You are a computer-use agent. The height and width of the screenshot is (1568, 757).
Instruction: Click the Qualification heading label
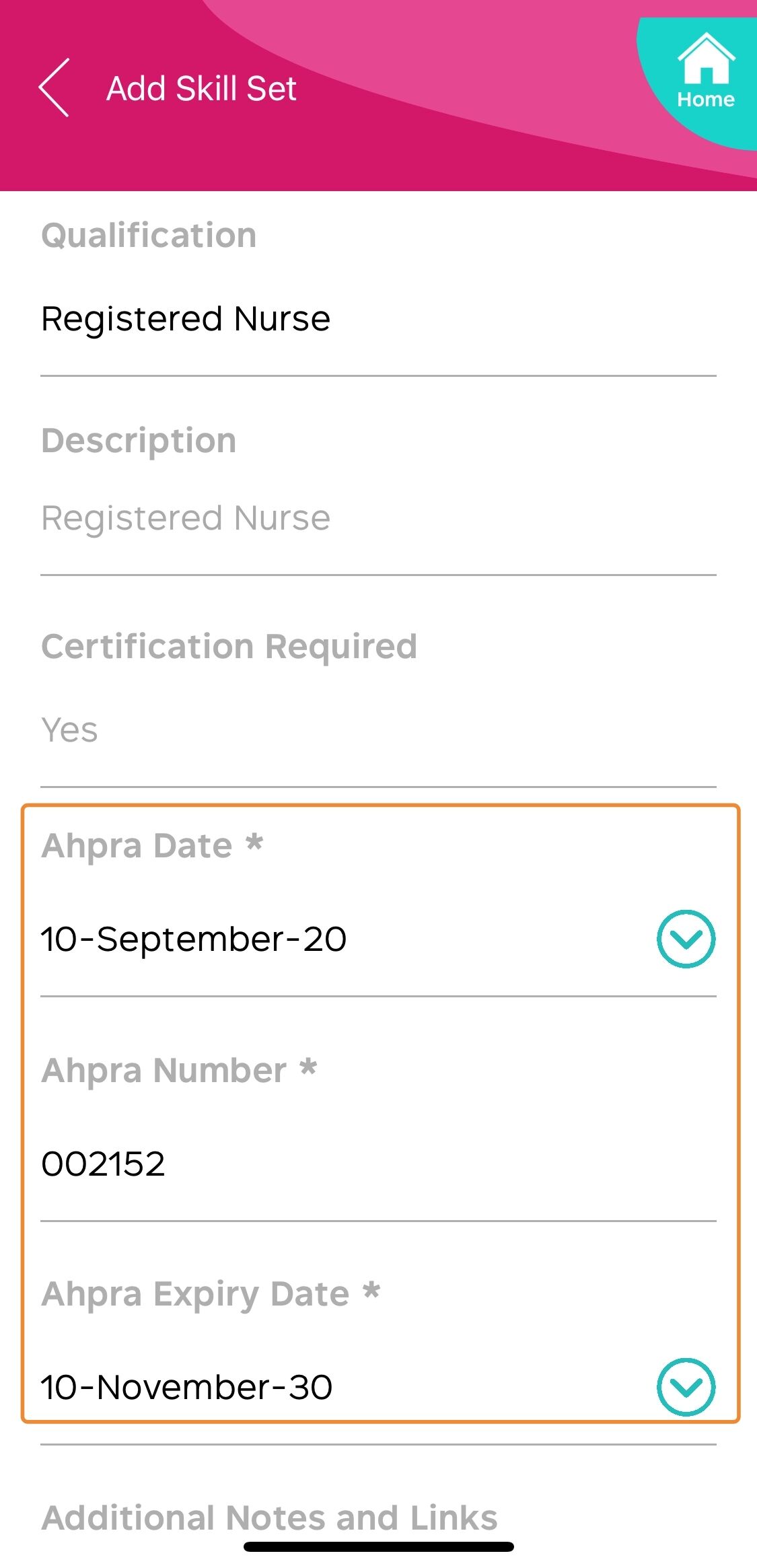tap(149, 236)
